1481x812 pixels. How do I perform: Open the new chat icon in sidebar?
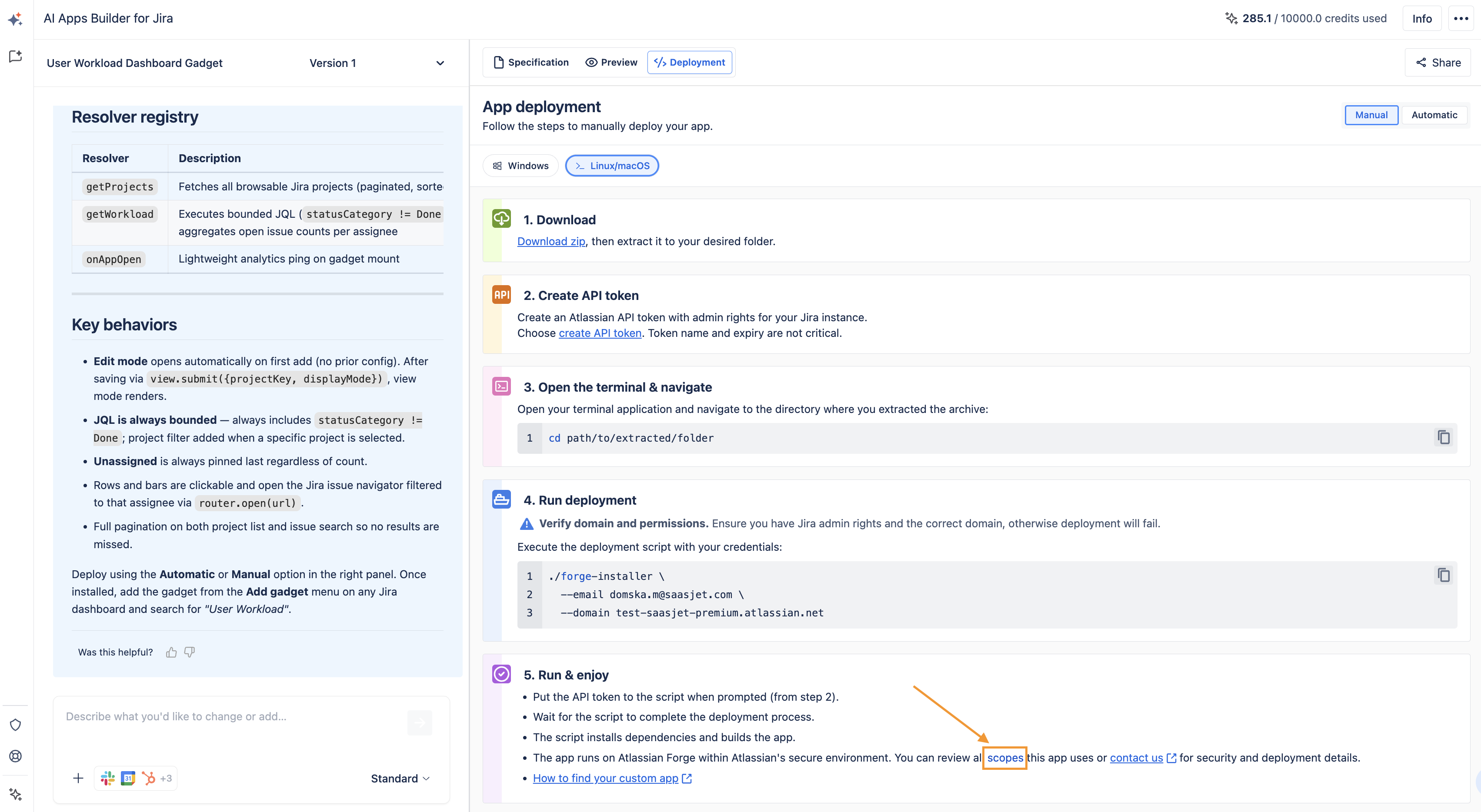click(x=16, y=57)
